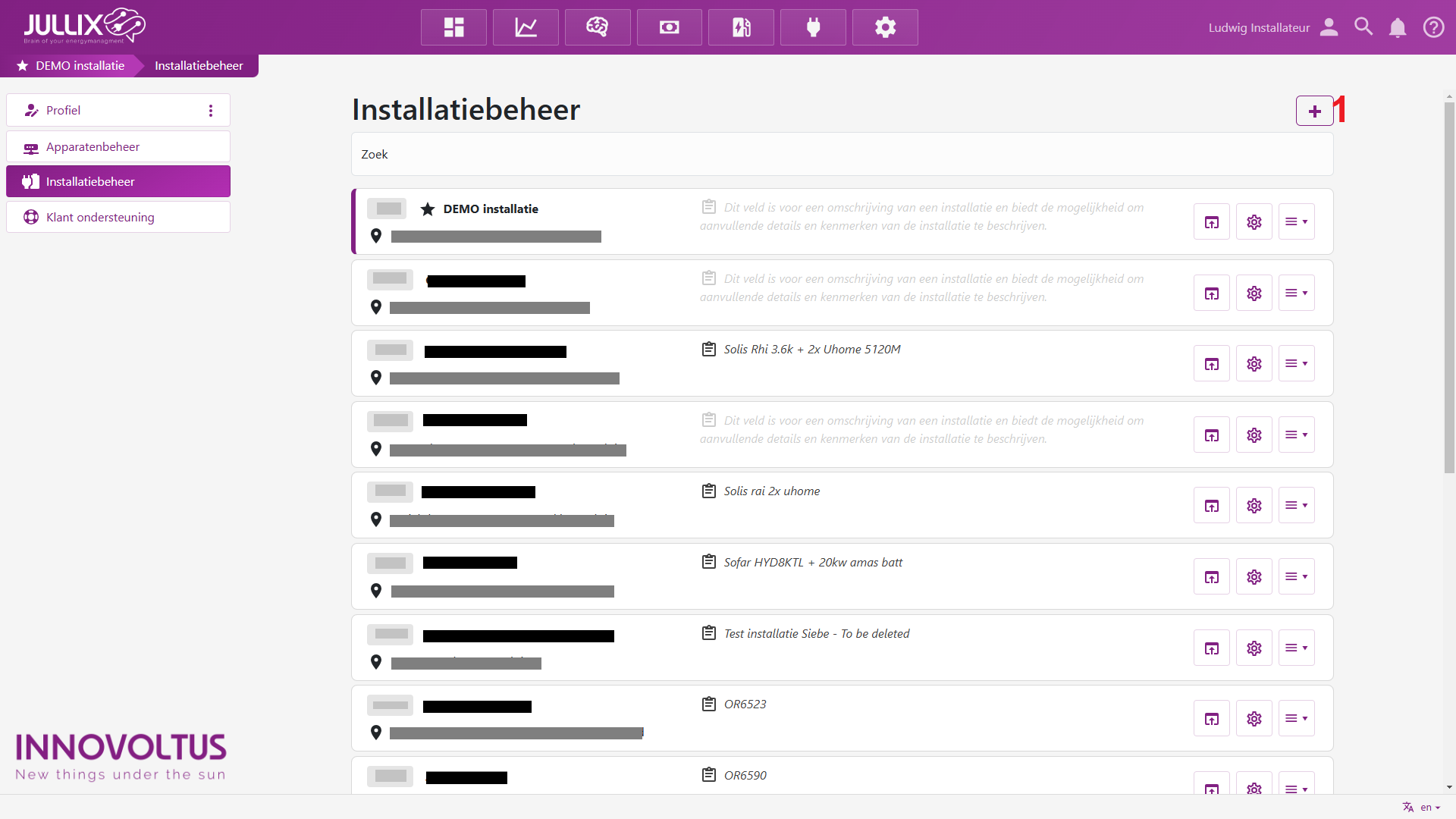Click the Zoek search input field
The image size is (1456, 819).
click(x=842, y=155)
